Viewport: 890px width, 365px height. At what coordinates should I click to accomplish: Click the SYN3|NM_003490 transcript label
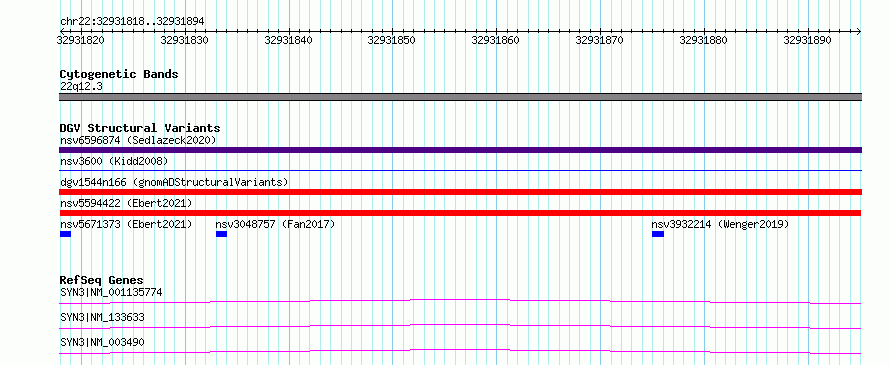(102, 342)
